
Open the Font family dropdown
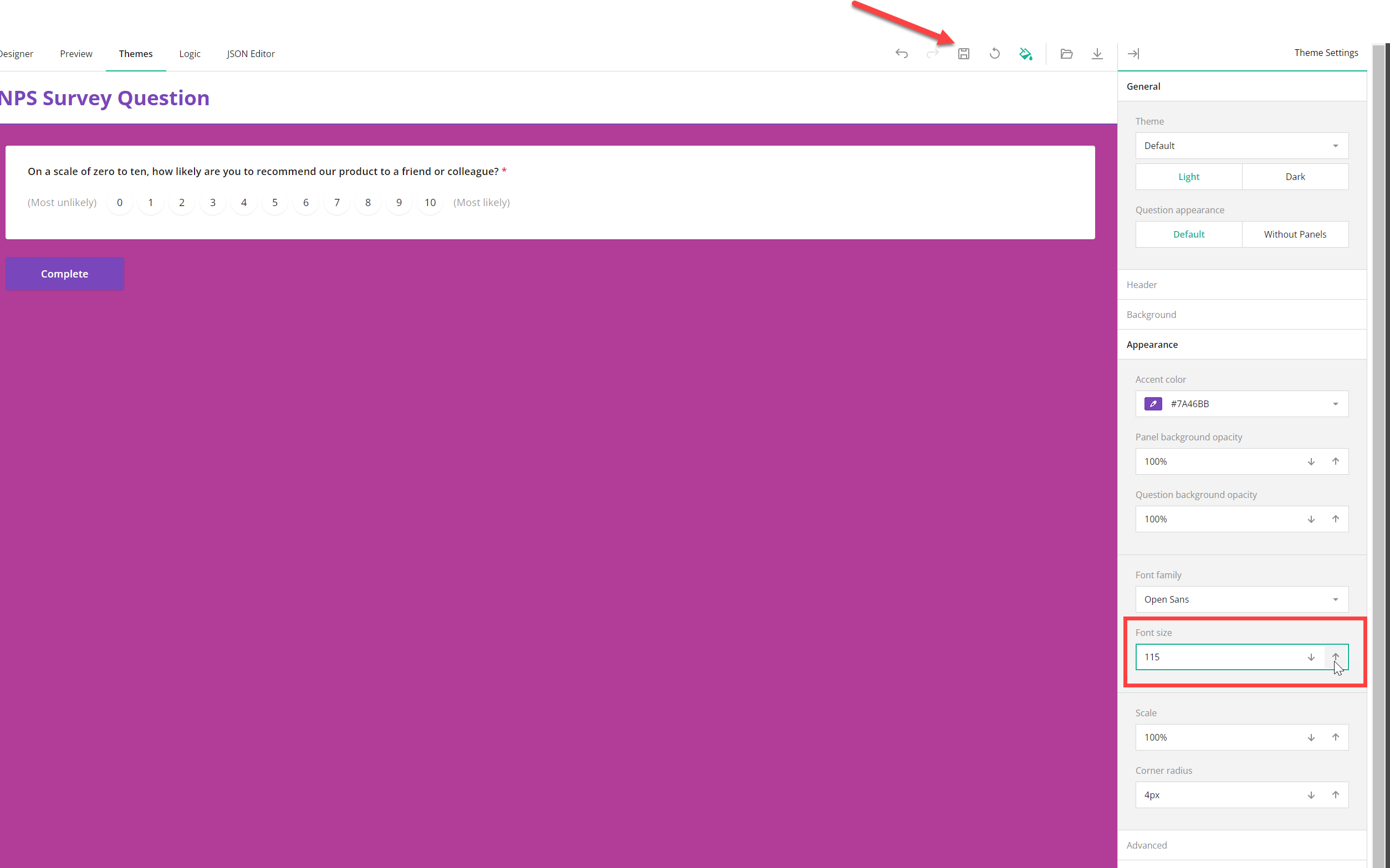tap(1241, 599)
